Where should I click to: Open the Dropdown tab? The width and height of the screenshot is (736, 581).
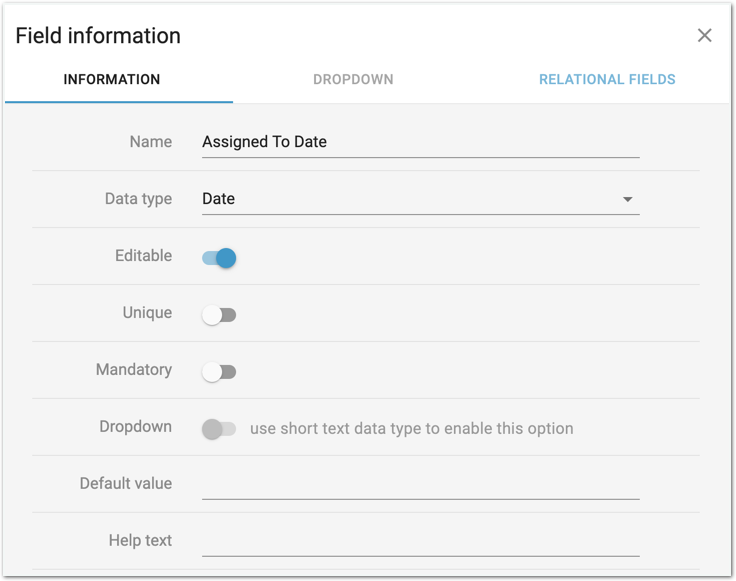[353, 80]
